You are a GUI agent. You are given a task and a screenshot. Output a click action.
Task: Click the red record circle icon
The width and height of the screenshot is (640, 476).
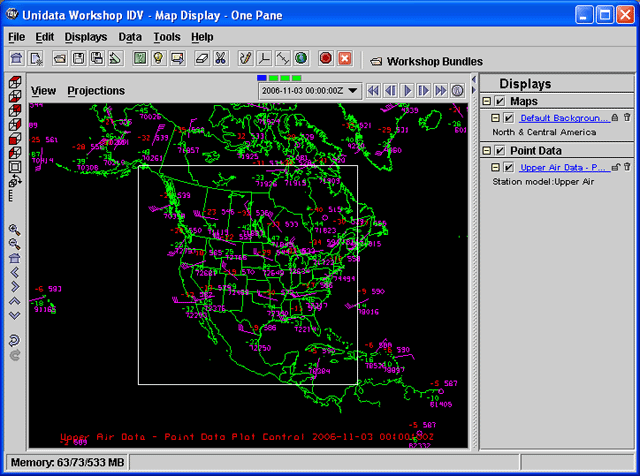click(326, 59)
